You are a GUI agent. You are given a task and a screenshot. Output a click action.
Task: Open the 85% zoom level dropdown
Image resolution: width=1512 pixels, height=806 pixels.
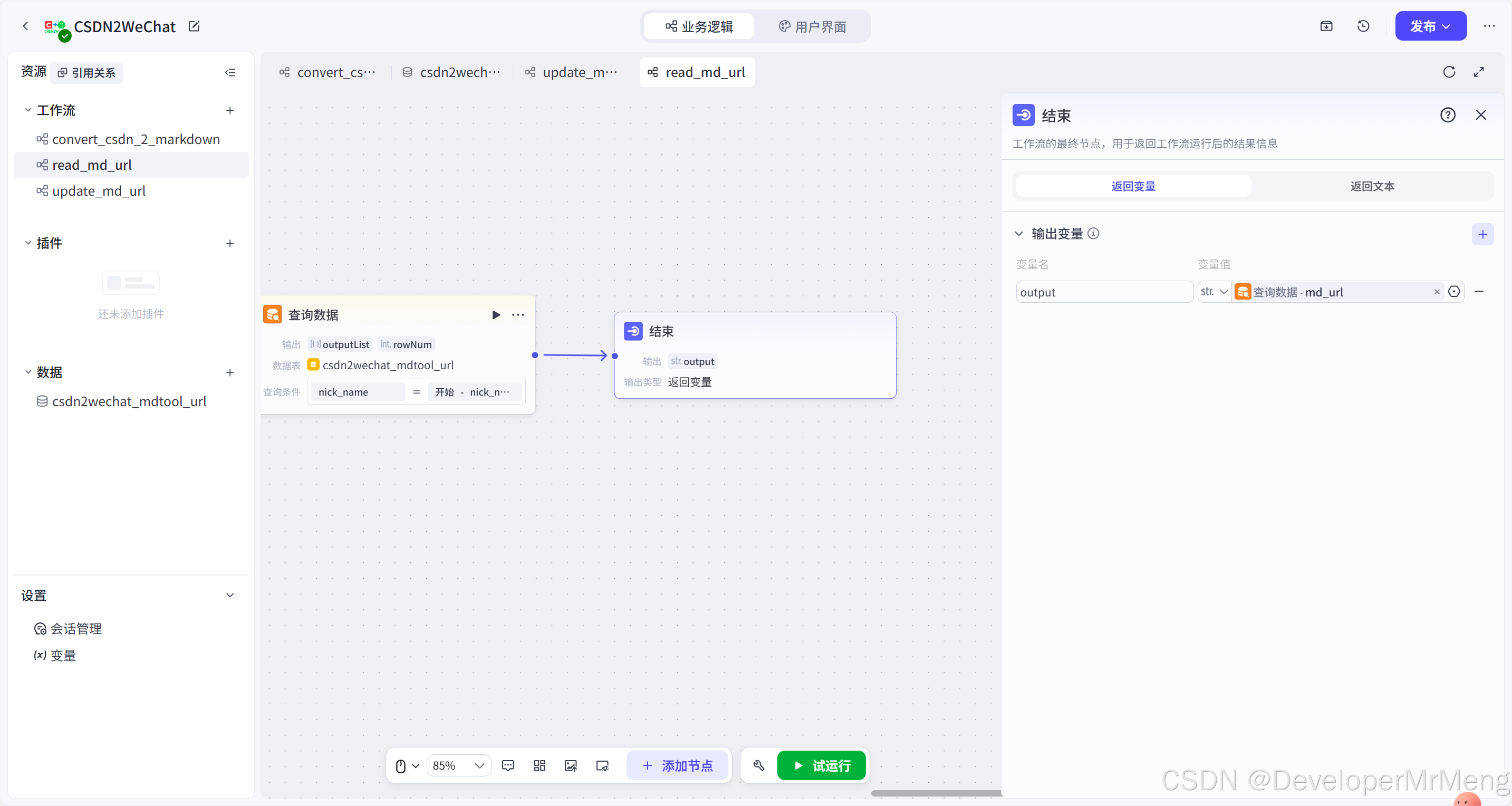tap(458, 765)
